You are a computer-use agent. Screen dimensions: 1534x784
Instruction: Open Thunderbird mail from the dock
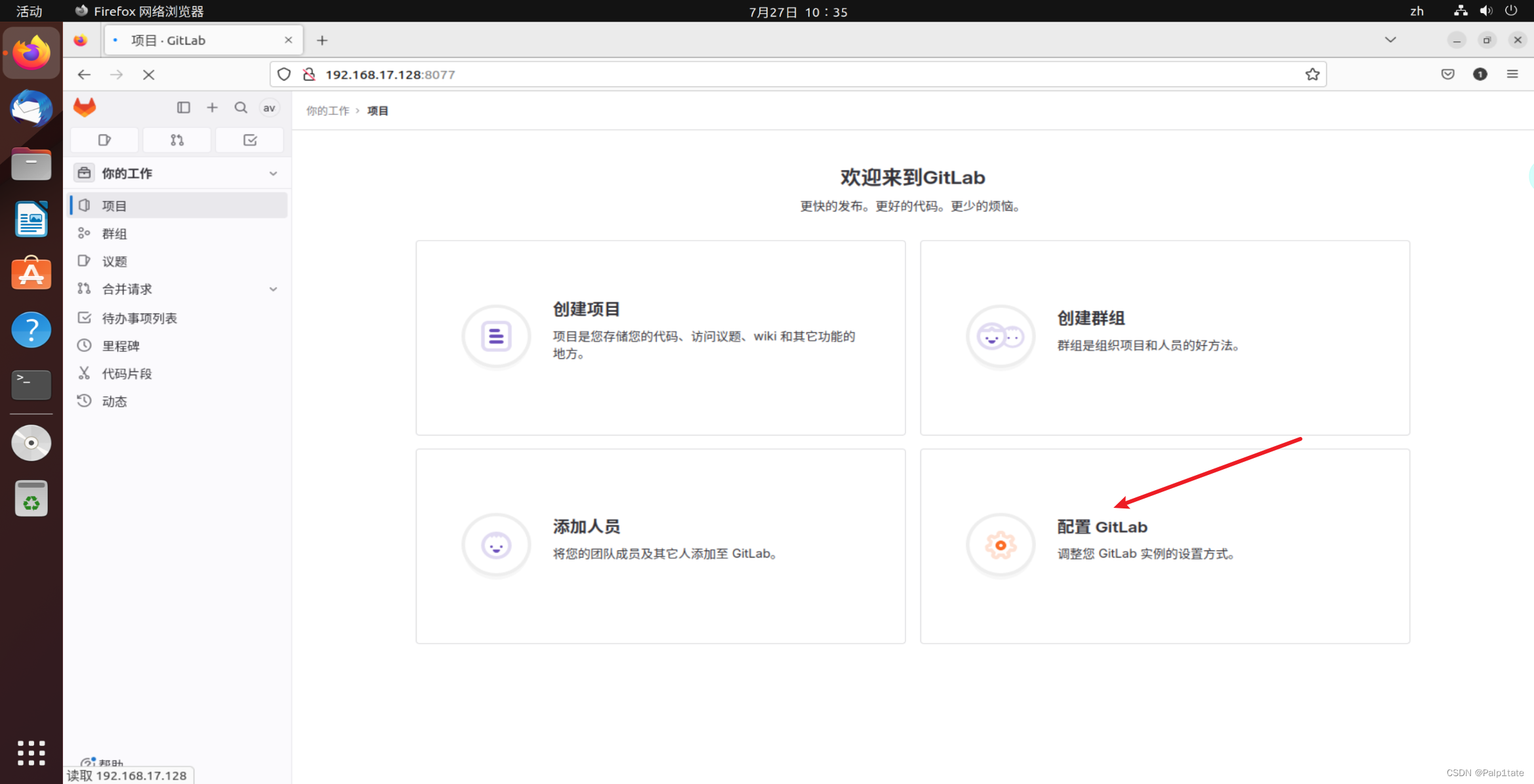31,108
